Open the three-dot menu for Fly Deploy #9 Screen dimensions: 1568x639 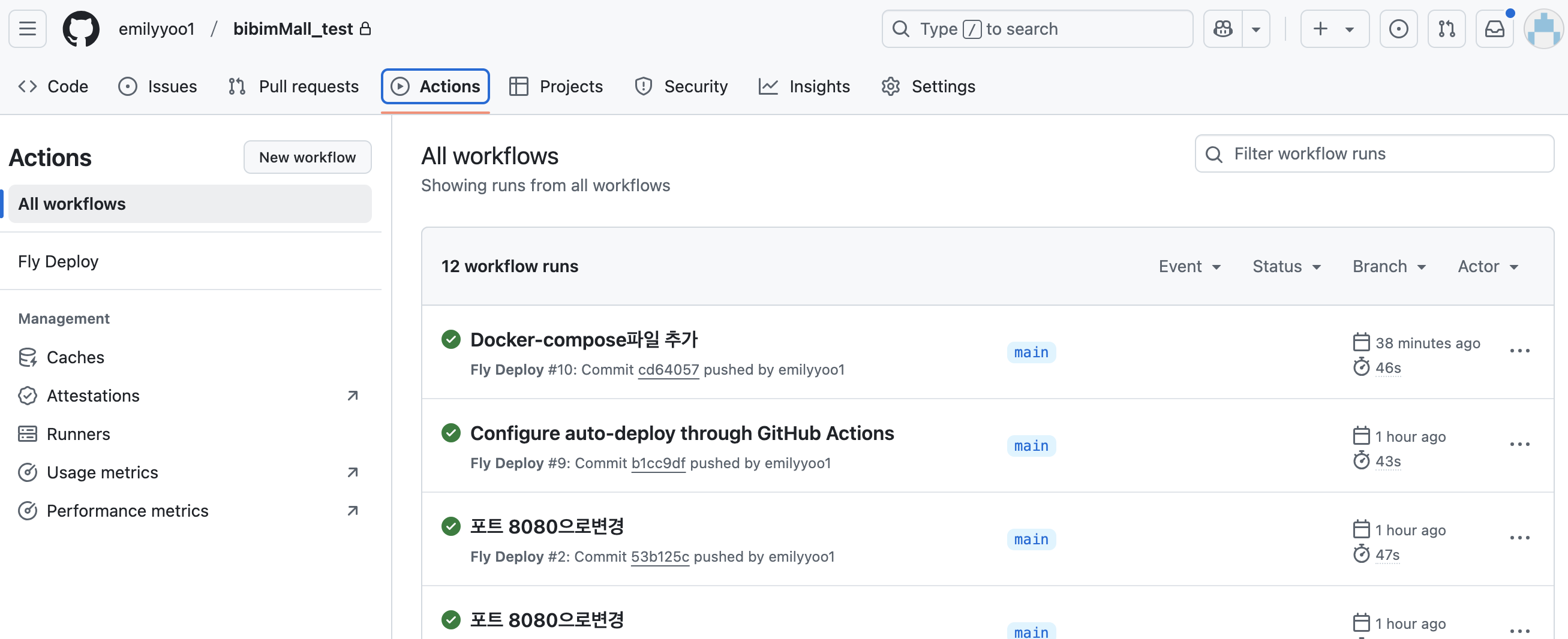1519,444
